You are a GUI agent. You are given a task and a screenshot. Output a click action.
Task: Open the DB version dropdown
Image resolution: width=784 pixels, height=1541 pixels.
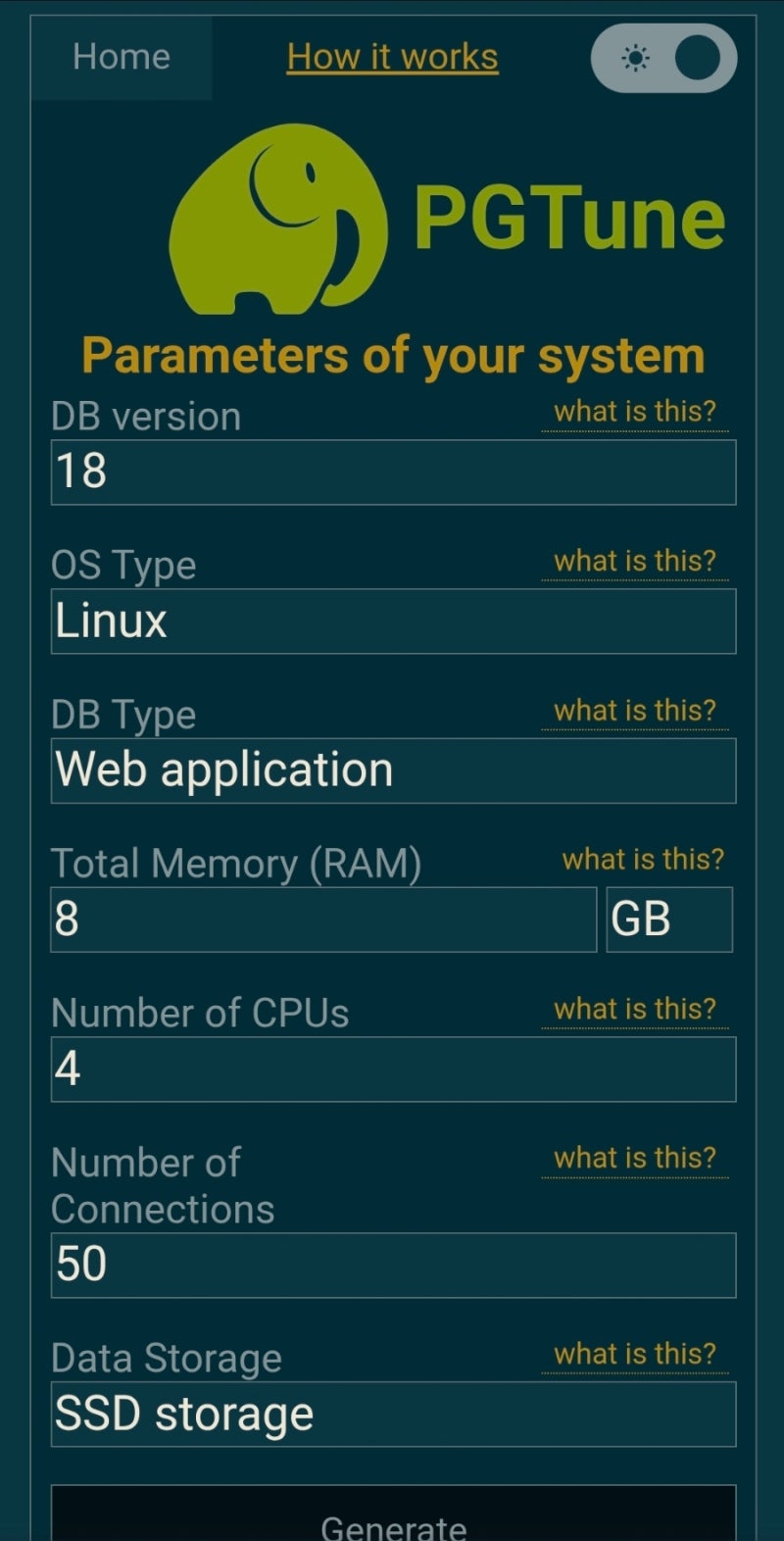click(392, 472)
